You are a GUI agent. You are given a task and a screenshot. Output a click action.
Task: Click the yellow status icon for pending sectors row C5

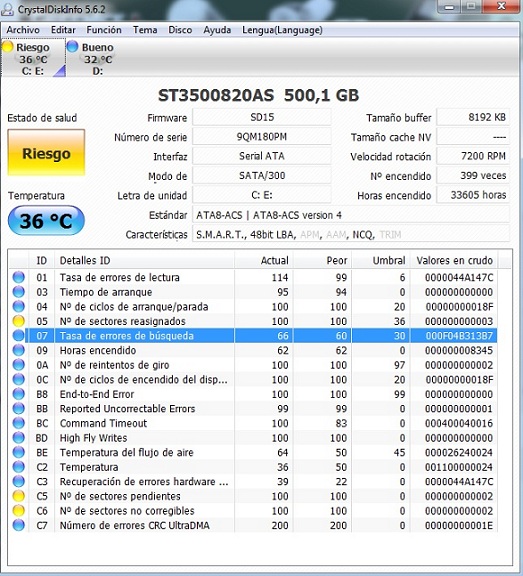coord(18,496)
